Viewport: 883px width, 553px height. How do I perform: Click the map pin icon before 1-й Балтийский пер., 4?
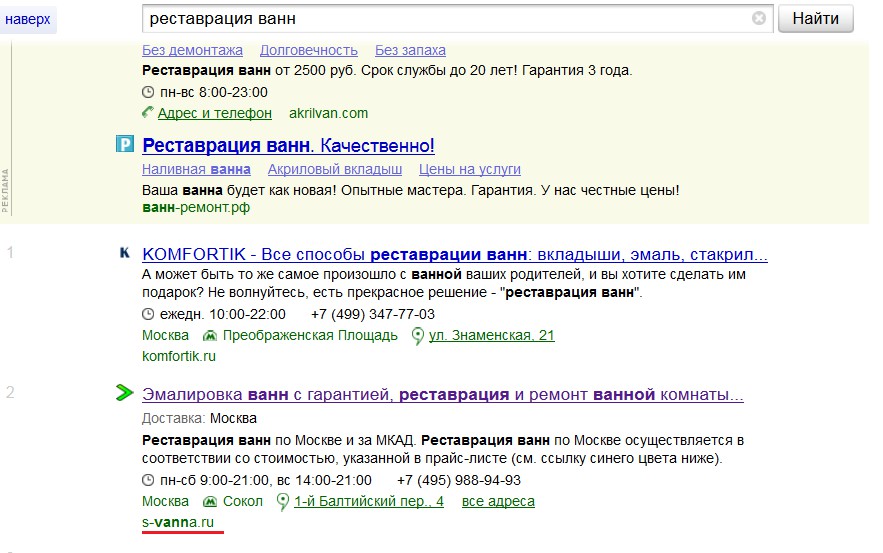283,502
